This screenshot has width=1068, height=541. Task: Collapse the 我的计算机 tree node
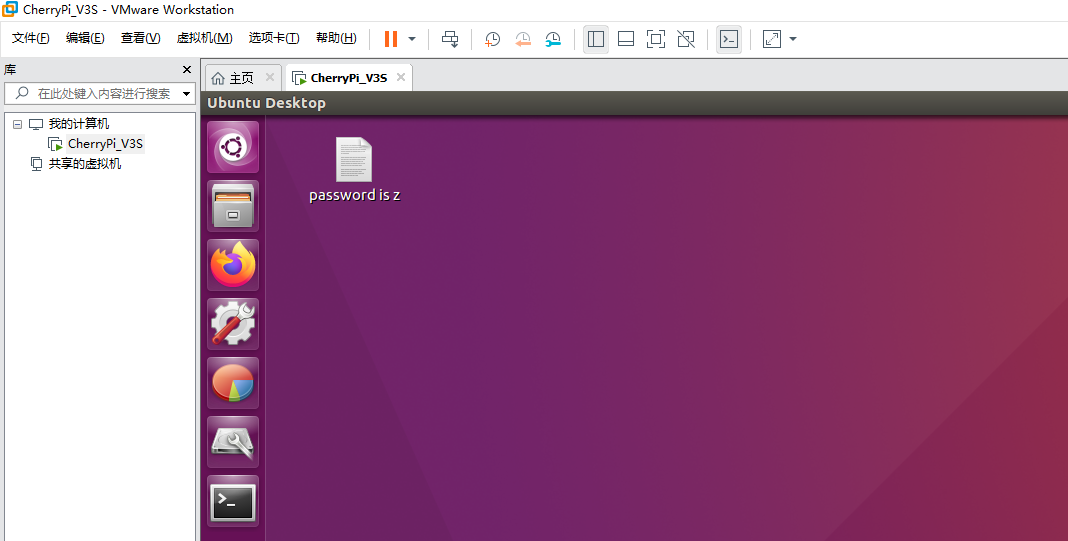18,124
